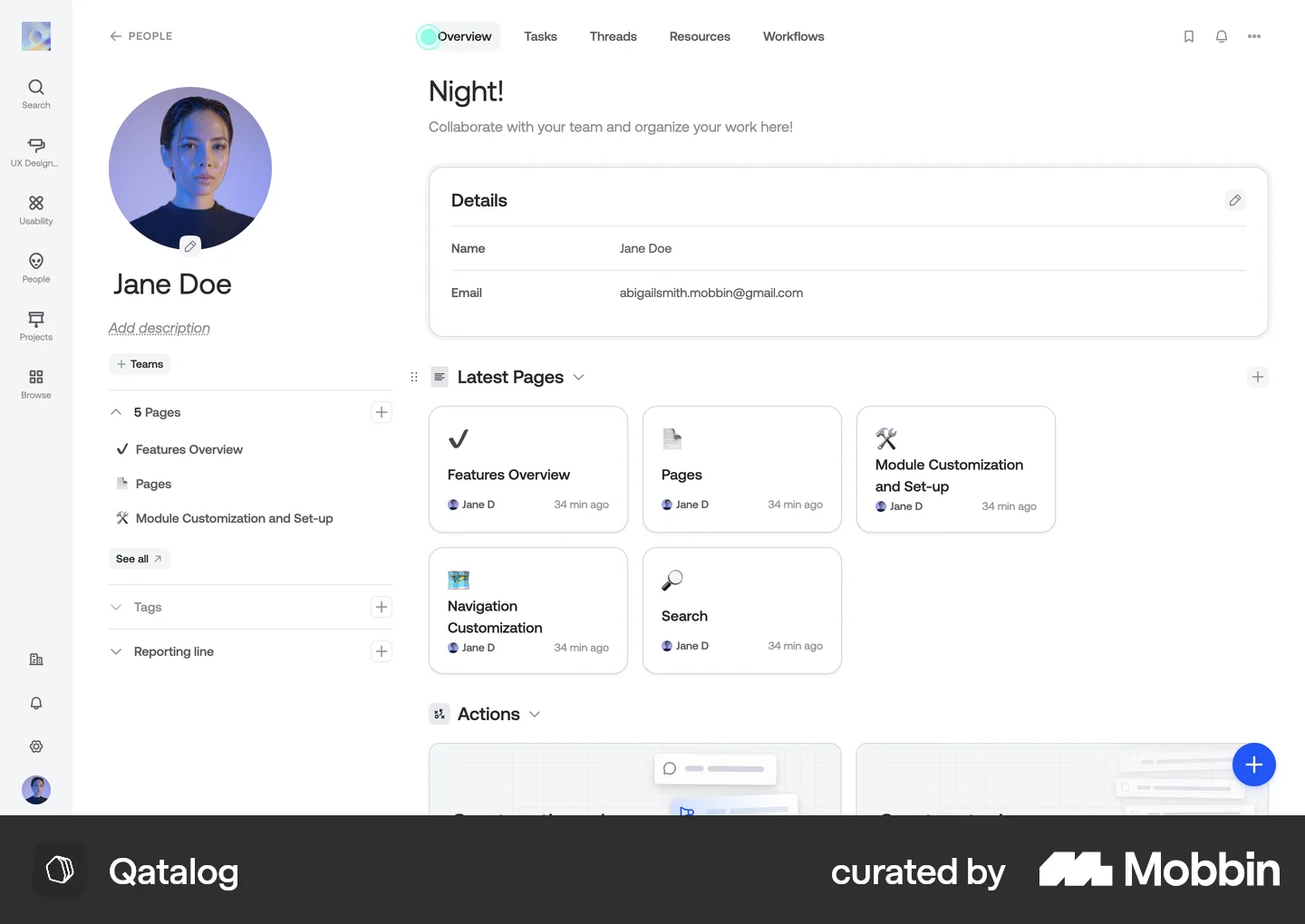Add a reporting line with plus icon

pos(382,651)
